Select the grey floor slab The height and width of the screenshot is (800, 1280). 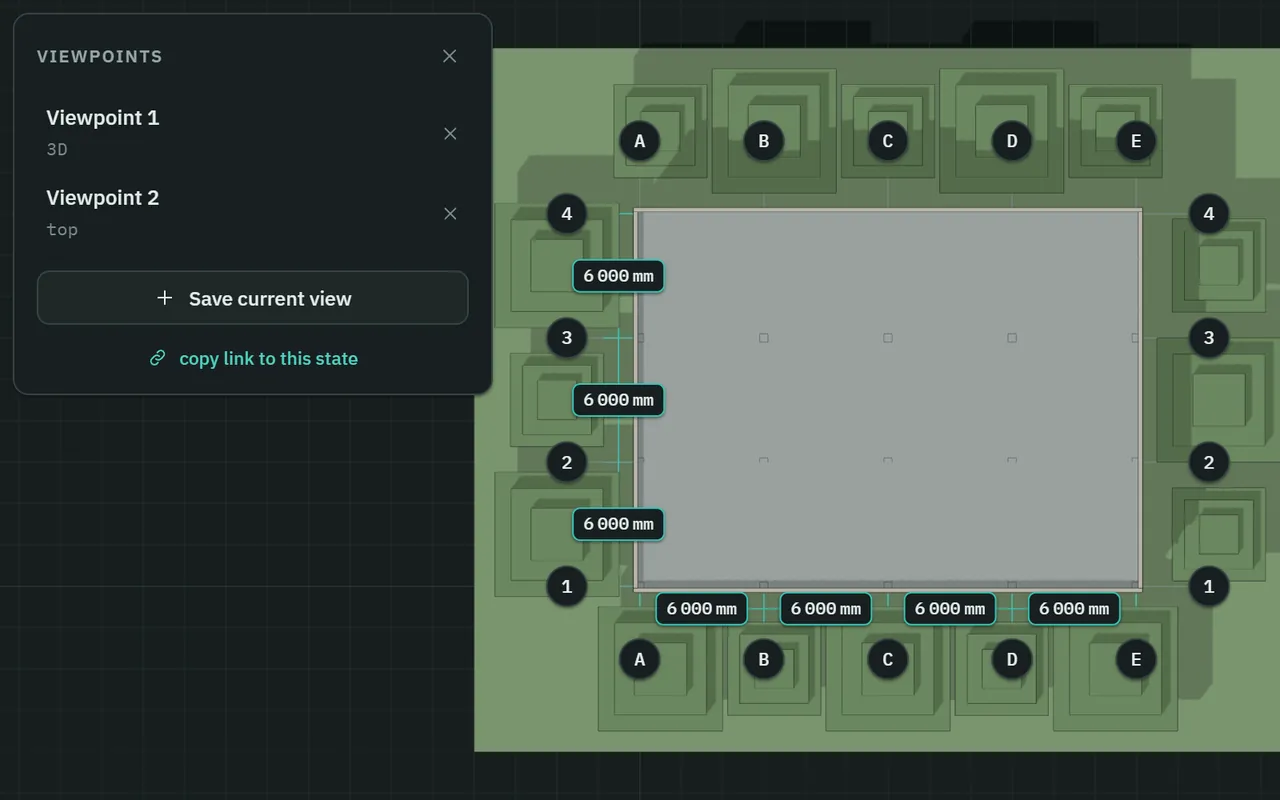(x=888, y=400)
